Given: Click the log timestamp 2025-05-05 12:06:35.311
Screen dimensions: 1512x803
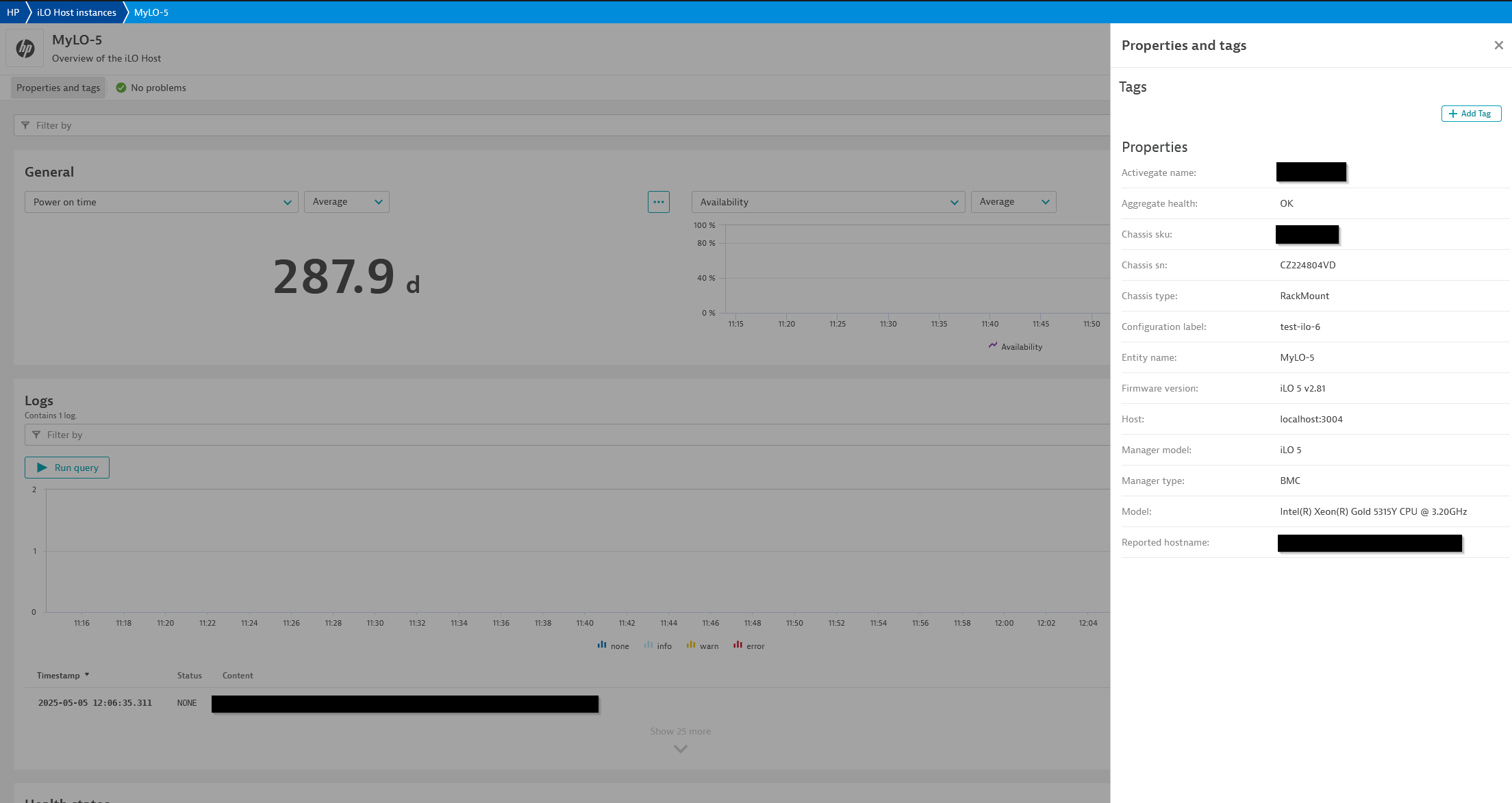Looking at the screenshot, I should point(95,703).
